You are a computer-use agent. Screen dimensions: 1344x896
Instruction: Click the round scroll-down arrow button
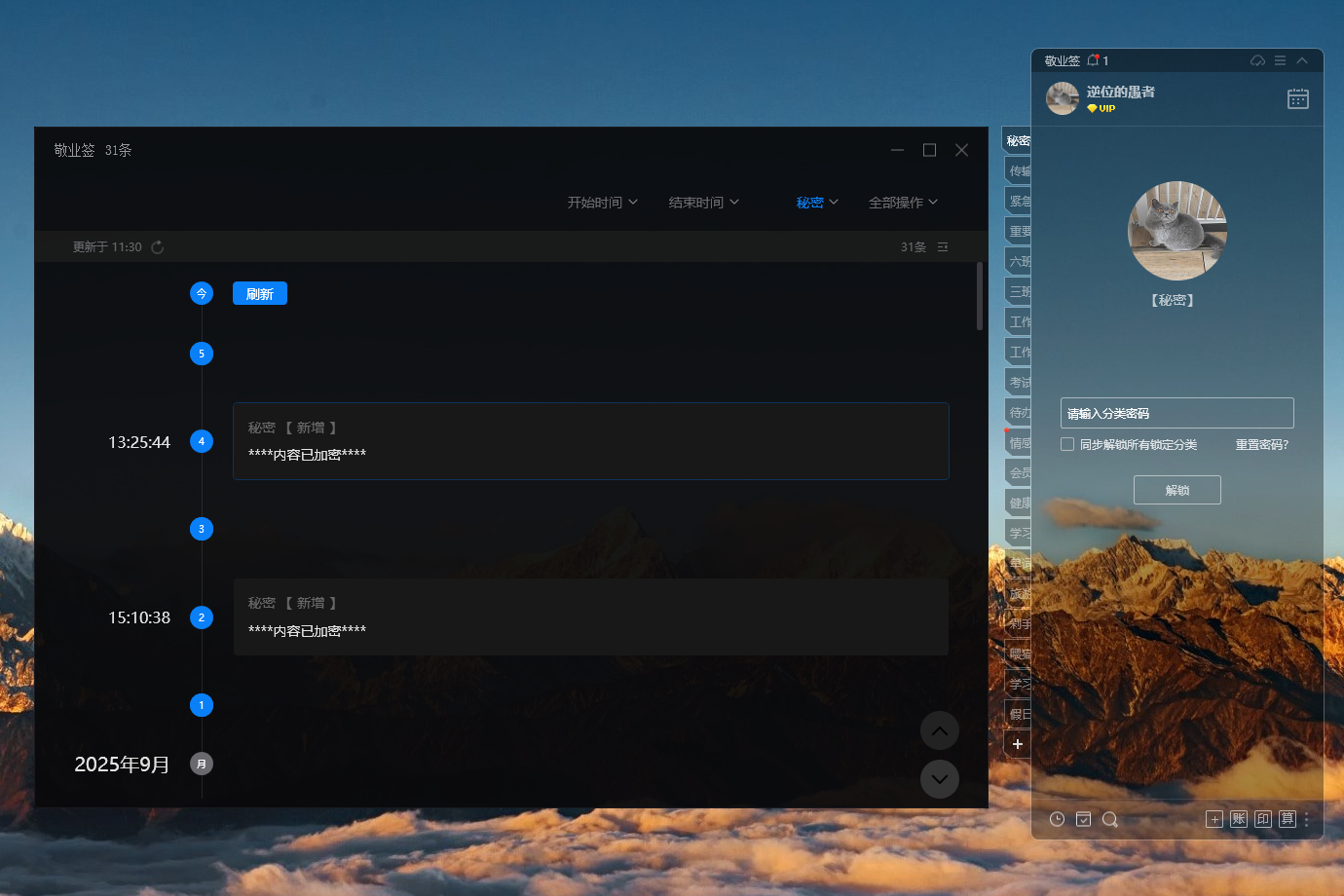pyautogui.click(x=940, y=779)
